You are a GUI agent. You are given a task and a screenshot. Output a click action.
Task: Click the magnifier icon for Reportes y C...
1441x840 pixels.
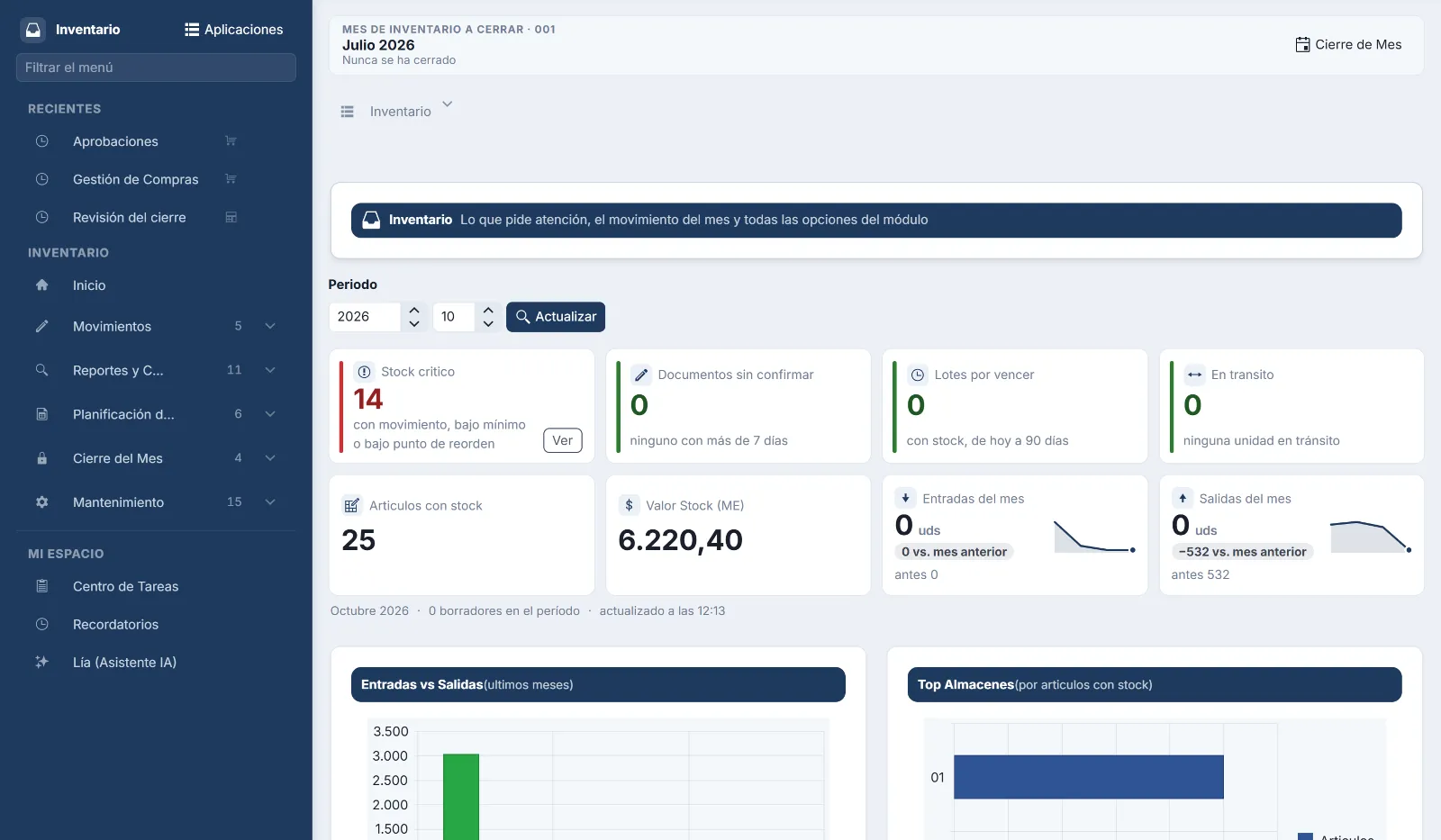41,370
